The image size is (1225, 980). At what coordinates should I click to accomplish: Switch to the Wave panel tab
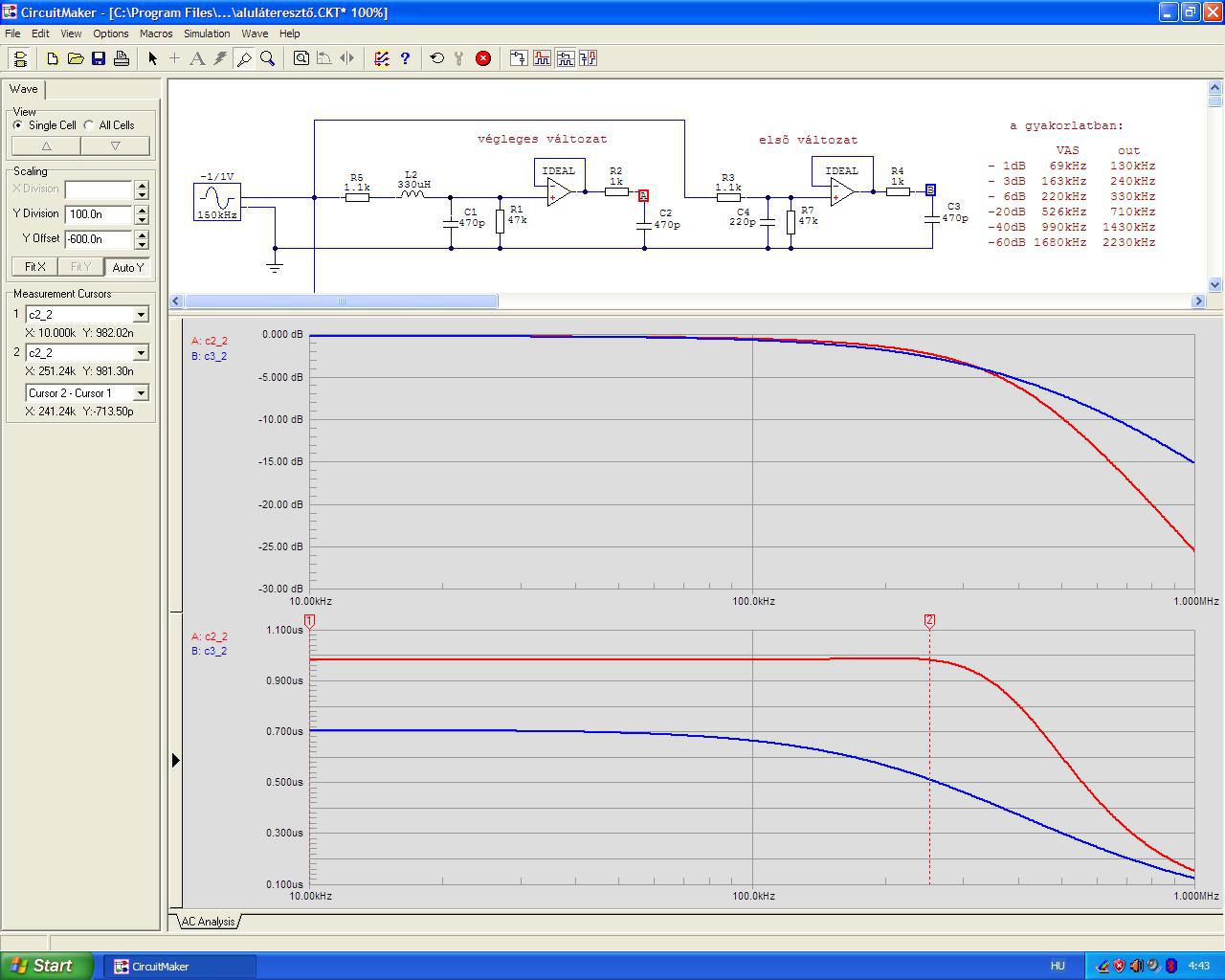(24, 89)
